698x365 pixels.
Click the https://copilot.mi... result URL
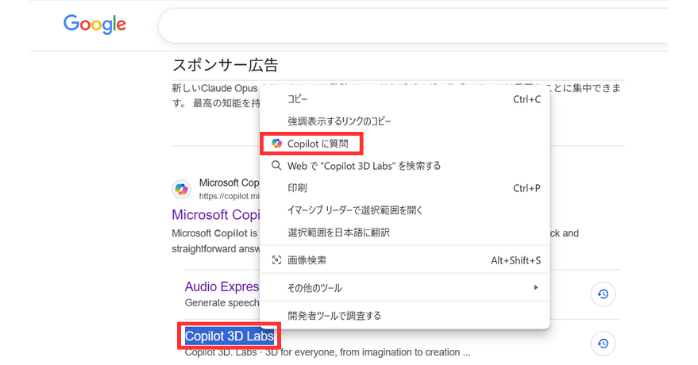229,196
